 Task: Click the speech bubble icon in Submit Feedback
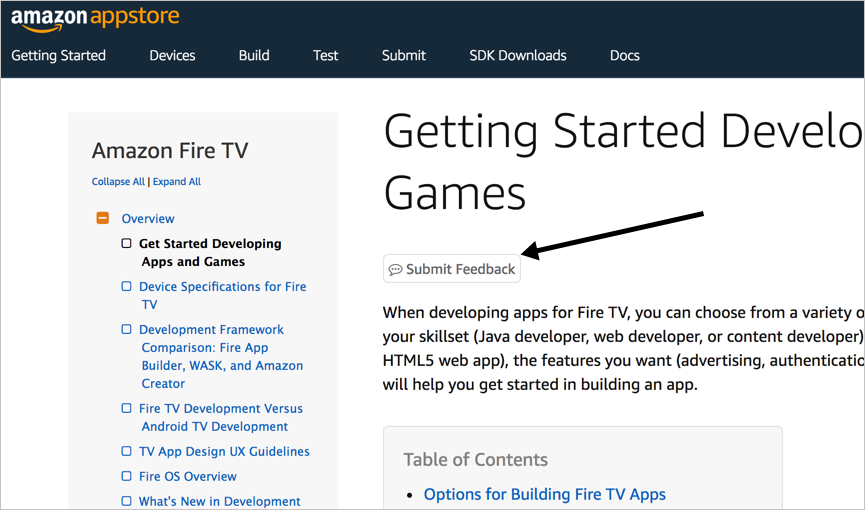click(395, 270)
